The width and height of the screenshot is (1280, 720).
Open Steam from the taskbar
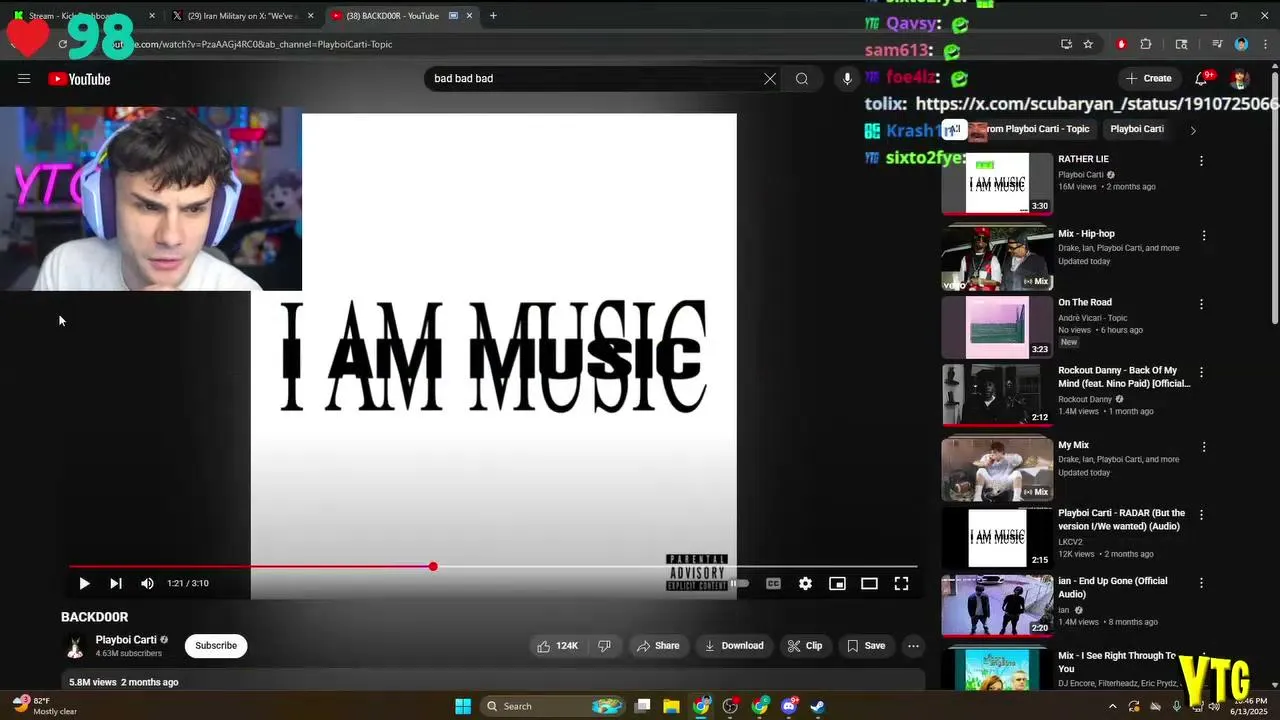point(818,706)
